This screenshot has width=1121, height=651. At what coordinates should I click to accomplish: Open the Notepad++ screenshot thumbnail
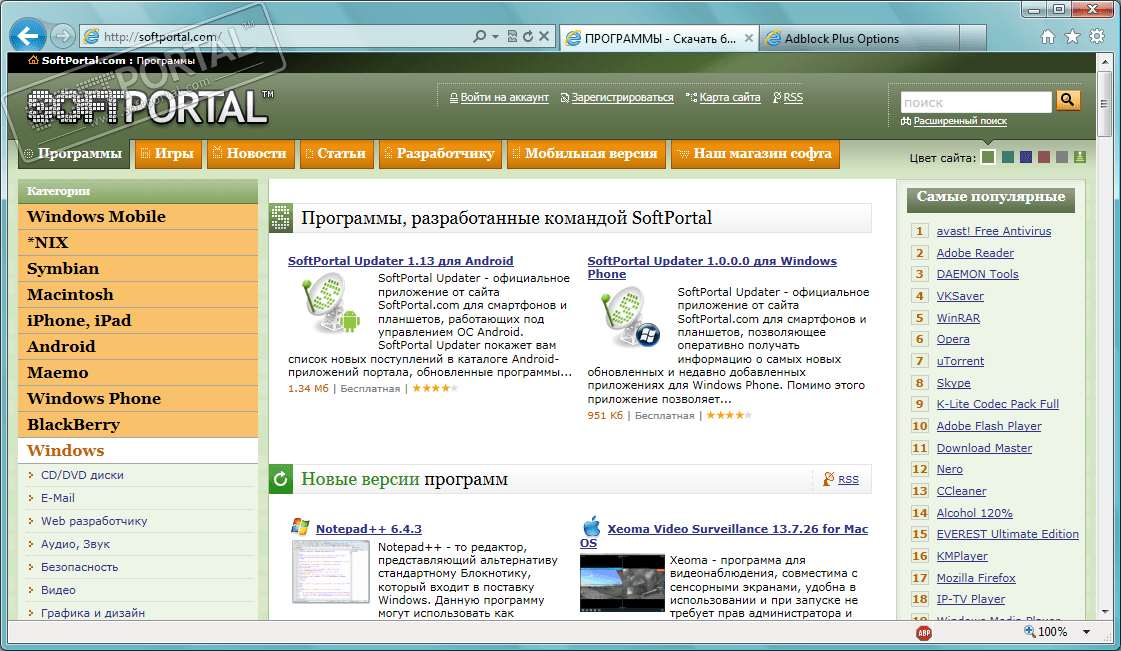(x=330, y=572)
